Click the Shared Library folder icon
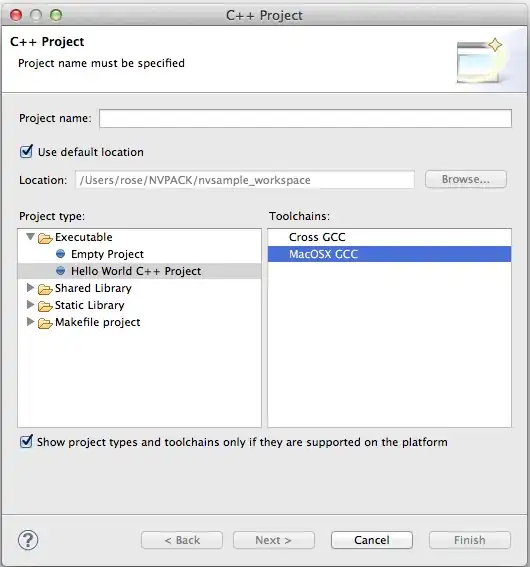Image resolution: width=530 pixels, height=567 pixels. [45, 289]
